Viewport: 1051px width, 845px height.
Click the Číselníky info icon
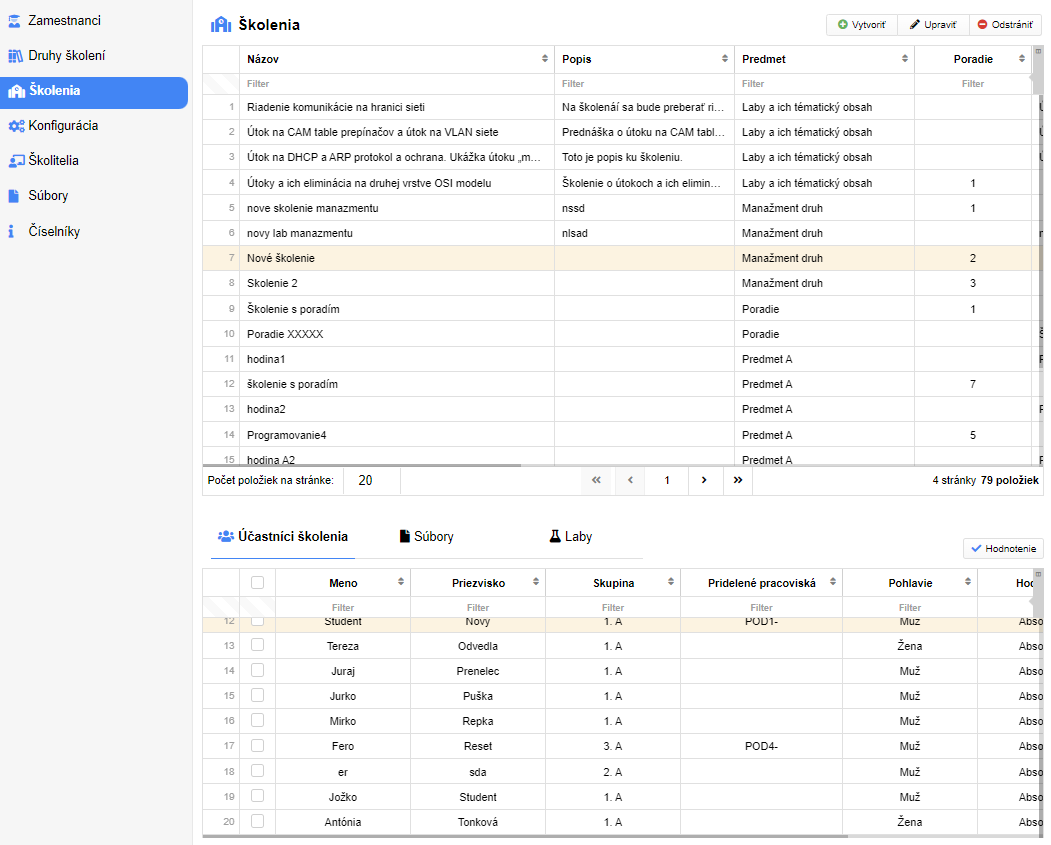coord(11,232)
